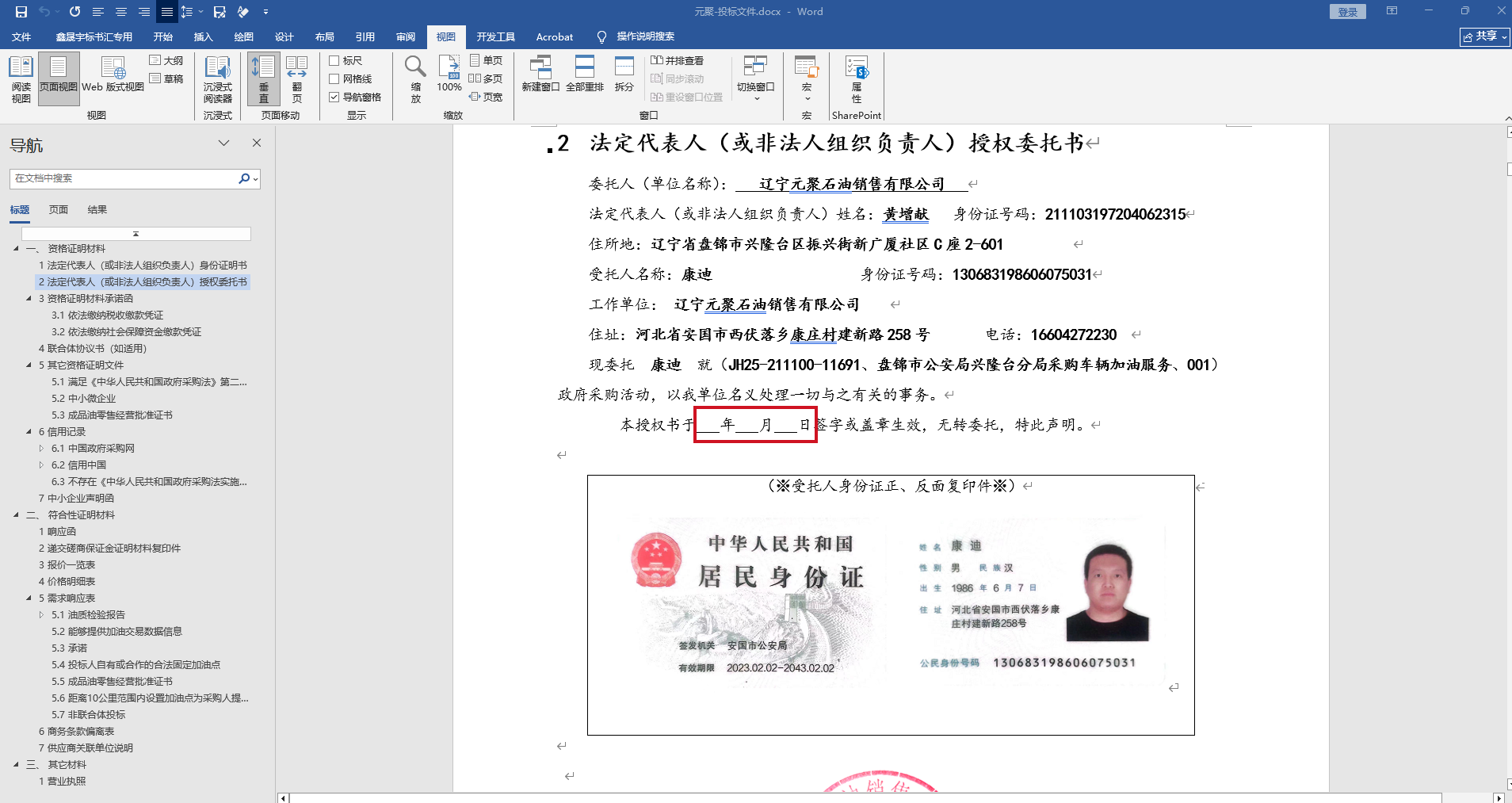Open Customize Quick Access Toolbar dropdown
This screenshot has width=1512, height=803.
pyautogui.click(x=265, y=12)
